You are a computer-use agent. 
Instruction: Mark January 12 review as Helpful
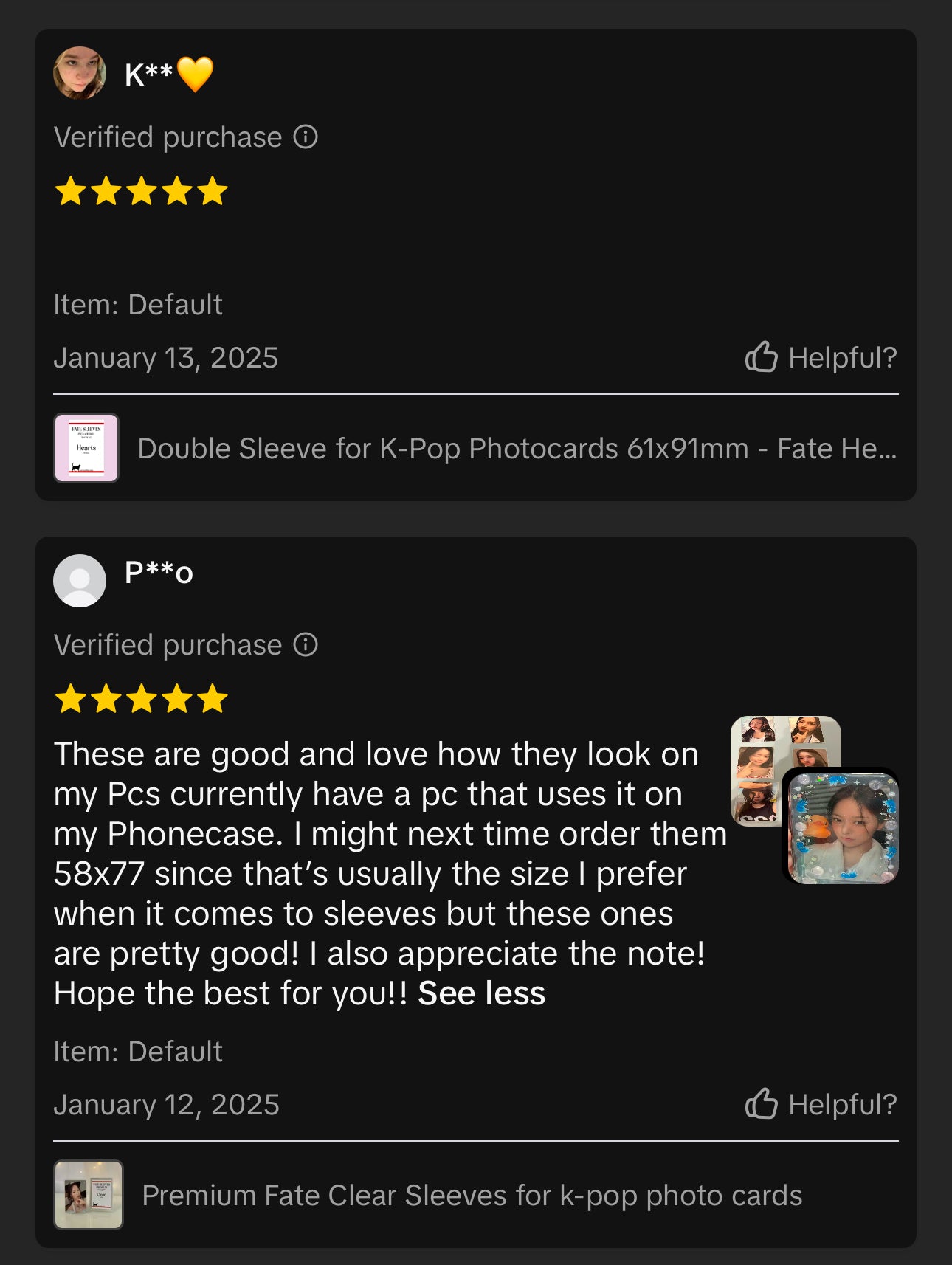842,1104
